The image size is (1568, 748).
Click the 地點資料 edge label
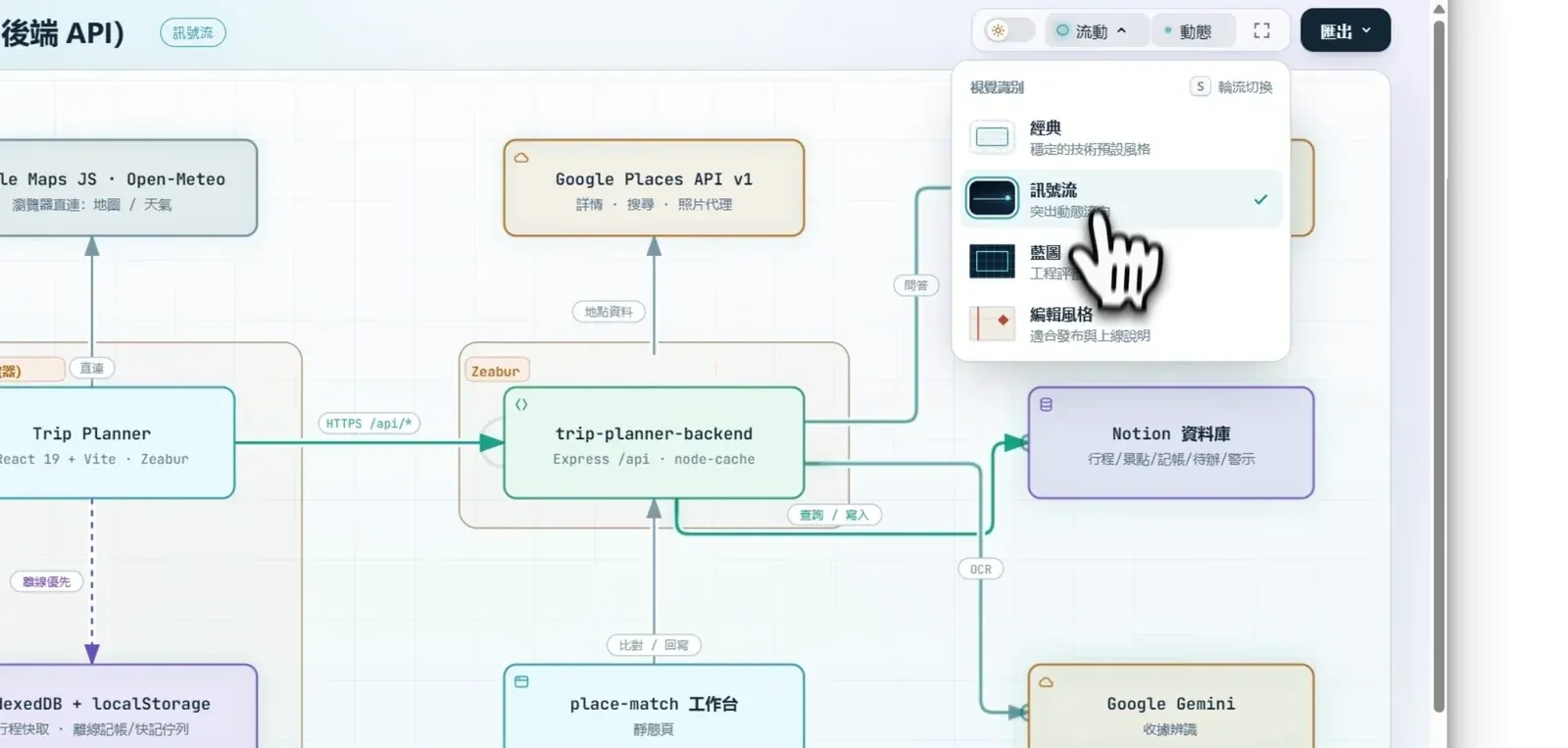tap(609, 312)
